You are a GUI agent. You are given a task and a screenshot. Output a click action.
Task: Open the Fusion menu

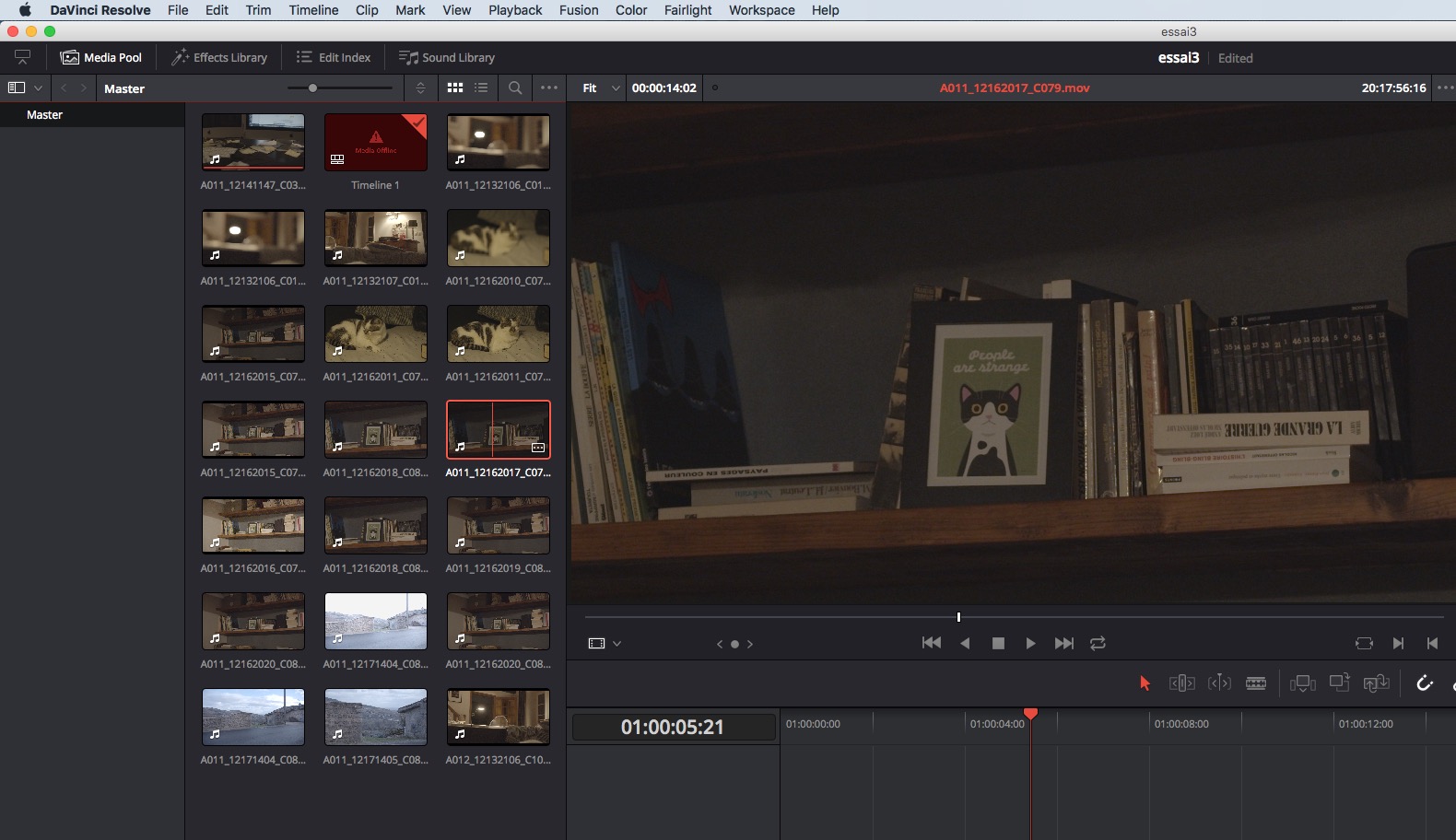pos(578,10)
